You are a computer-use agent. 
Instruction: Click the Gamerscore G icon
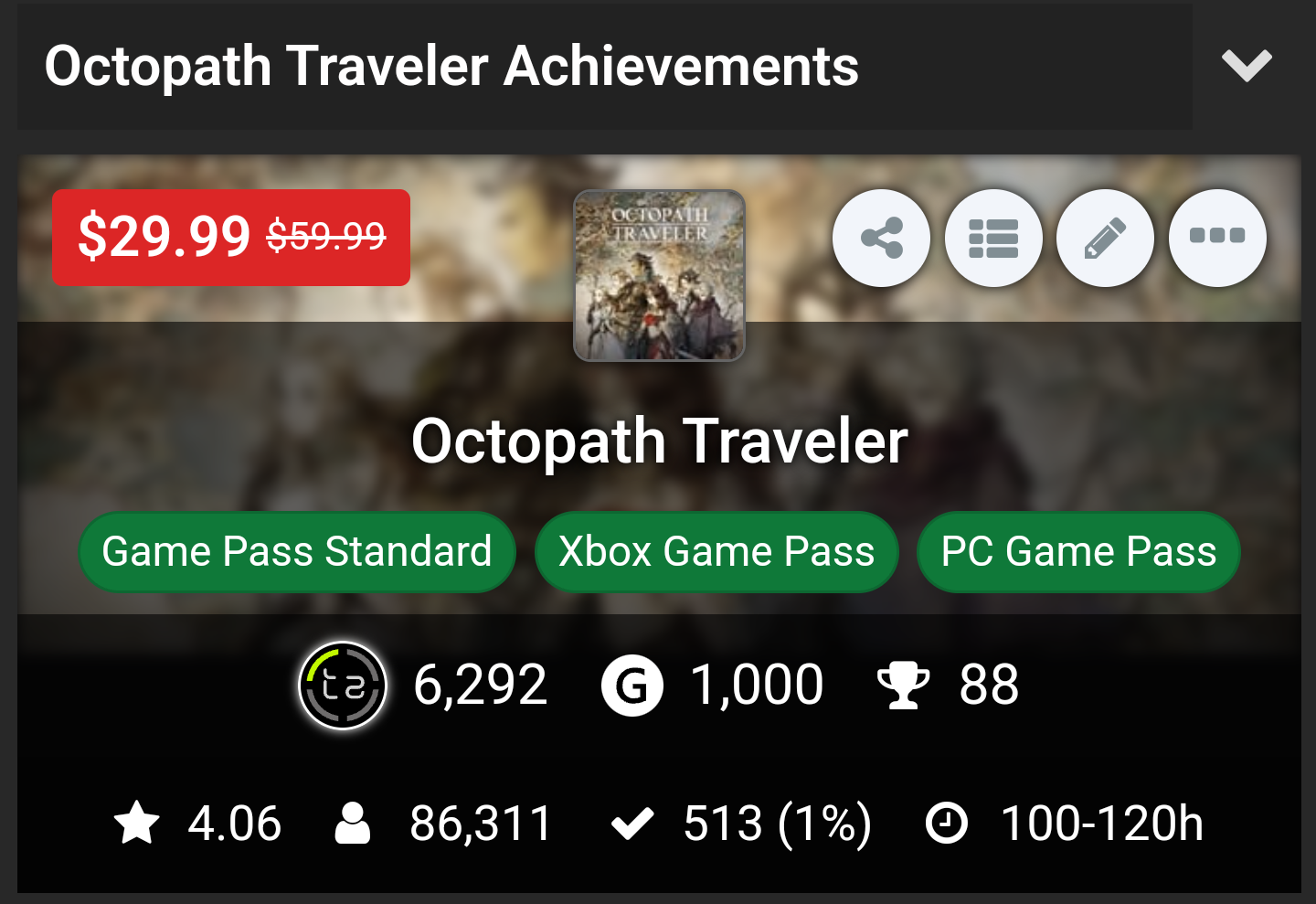point(631,686)
